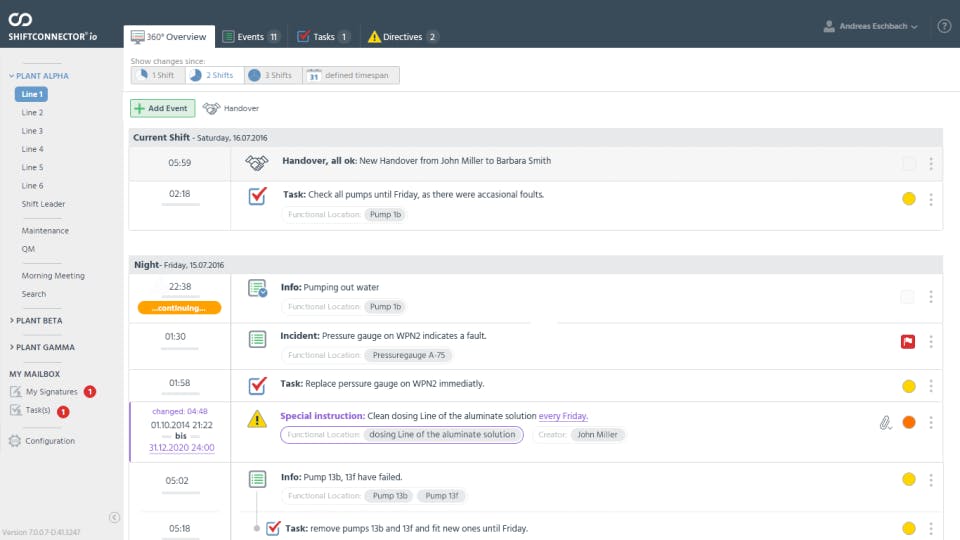
Task: Toggle the status box on the Handover row
Action: click(x=909, y=163)
